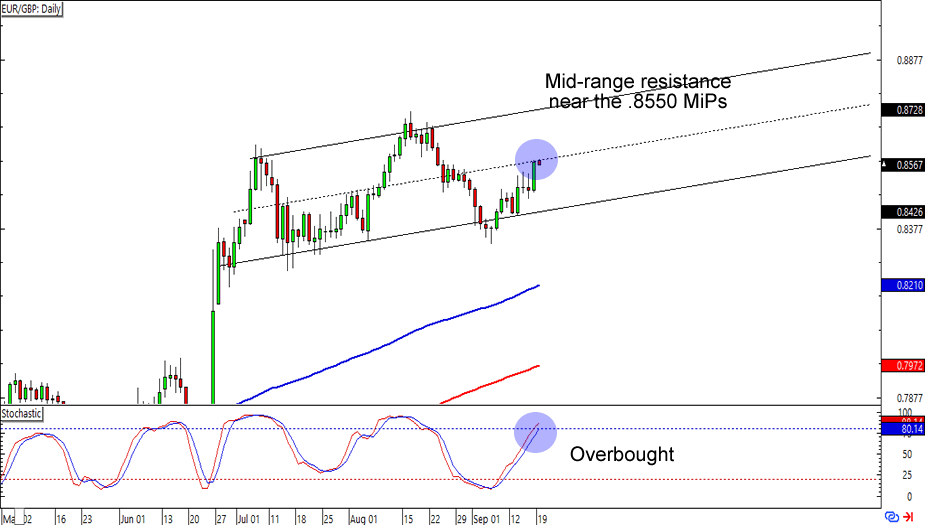The height and width of the screenshot is (525, 925).
Task: Click the 0.8877 price axis value
Action: (909, 60)
